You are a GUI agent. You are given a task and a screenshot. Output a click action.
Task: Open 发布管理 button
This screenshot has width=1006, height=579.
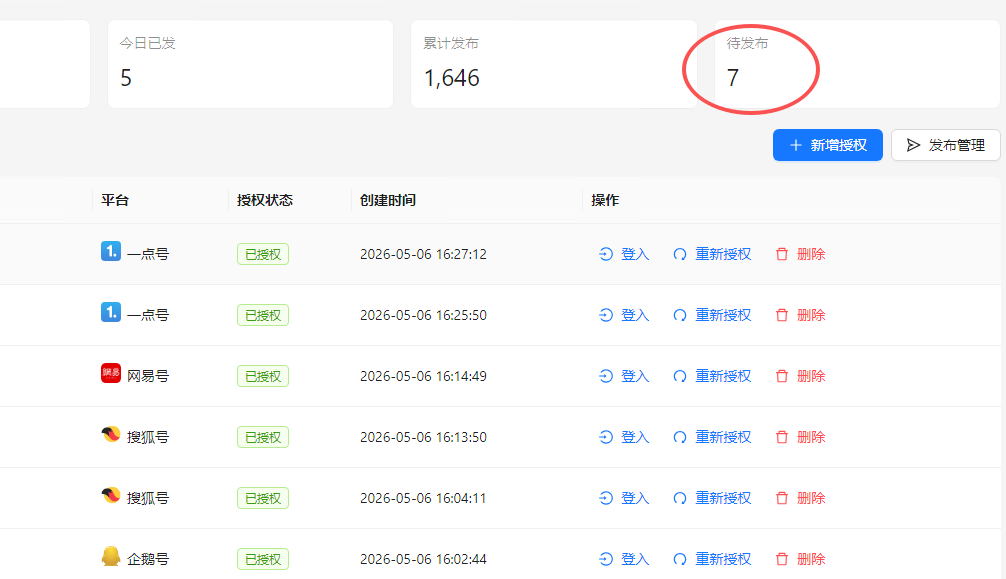946,145
